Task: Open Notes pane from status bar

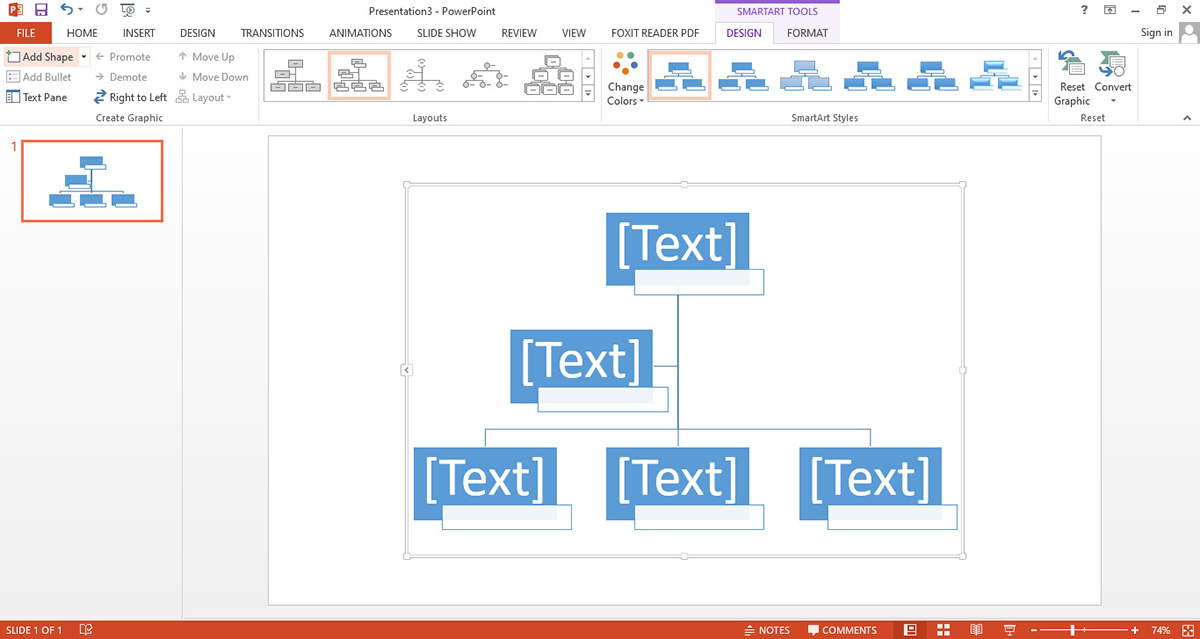Action: tap(767, 630)
